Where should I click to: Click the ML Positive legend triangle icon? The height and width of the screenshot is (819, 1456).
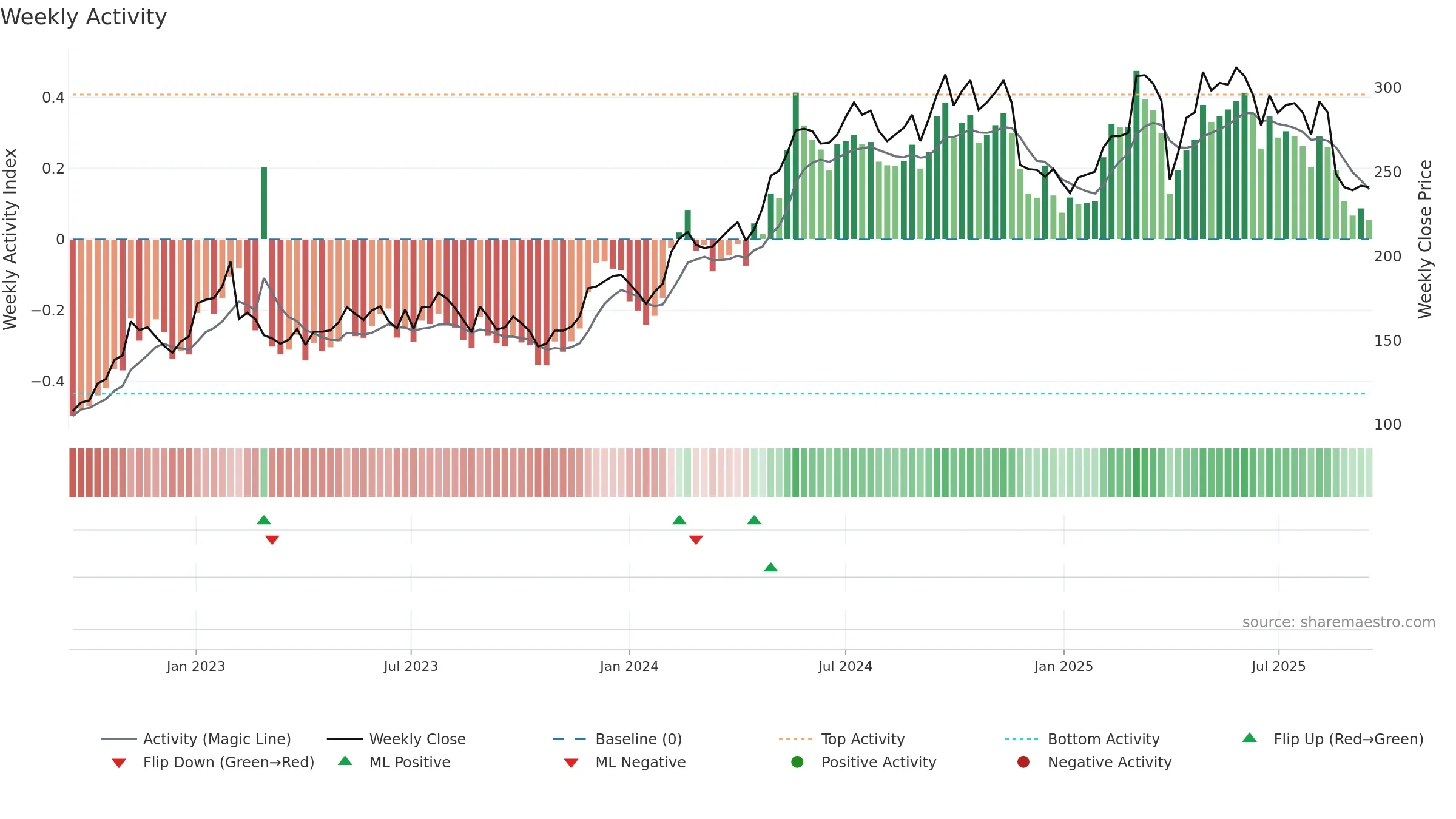tap(345, 761)
